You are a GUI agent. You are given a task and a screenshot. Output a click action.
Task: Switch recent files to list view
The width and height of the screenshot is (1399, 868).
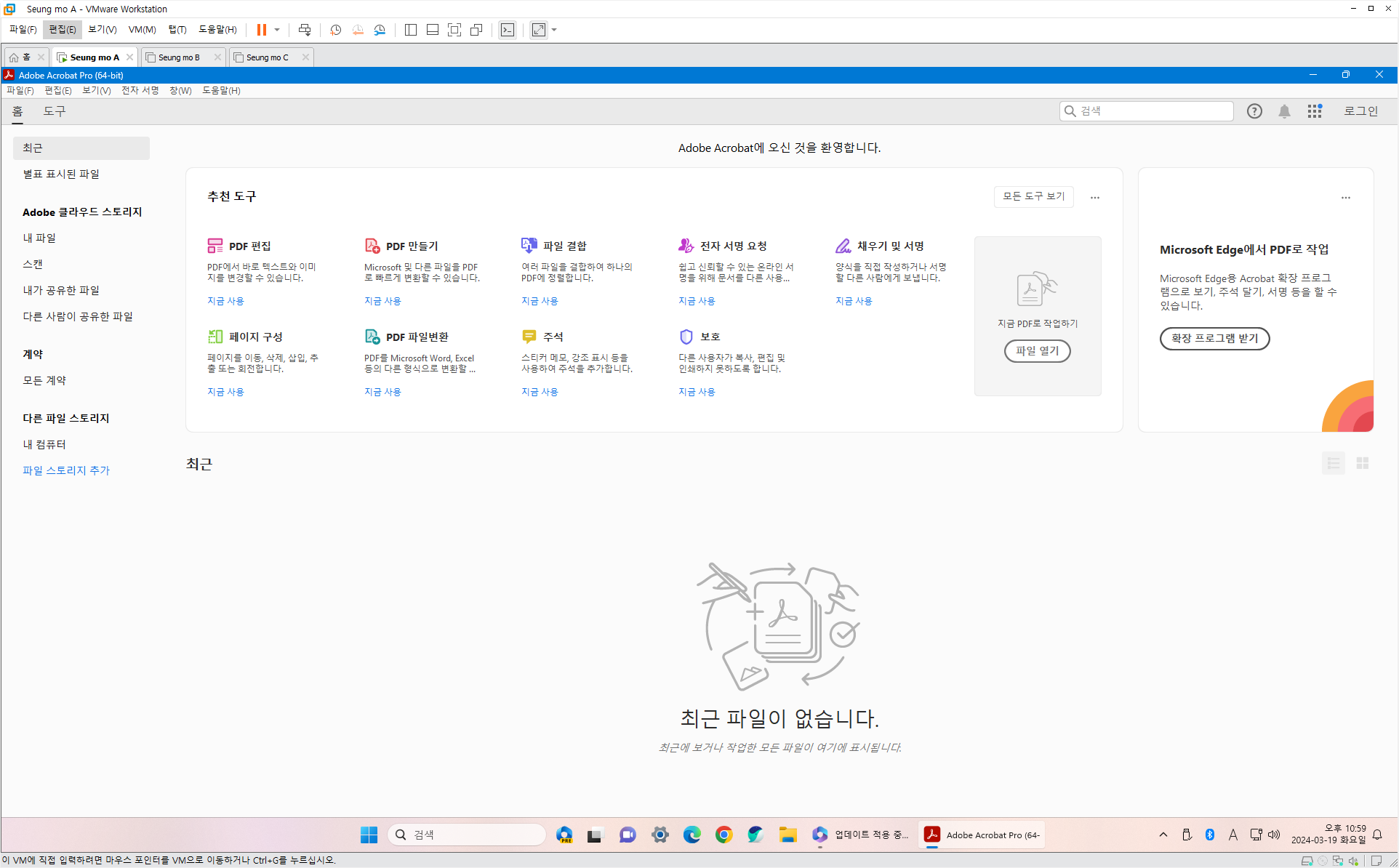(x=1333, y=463)
